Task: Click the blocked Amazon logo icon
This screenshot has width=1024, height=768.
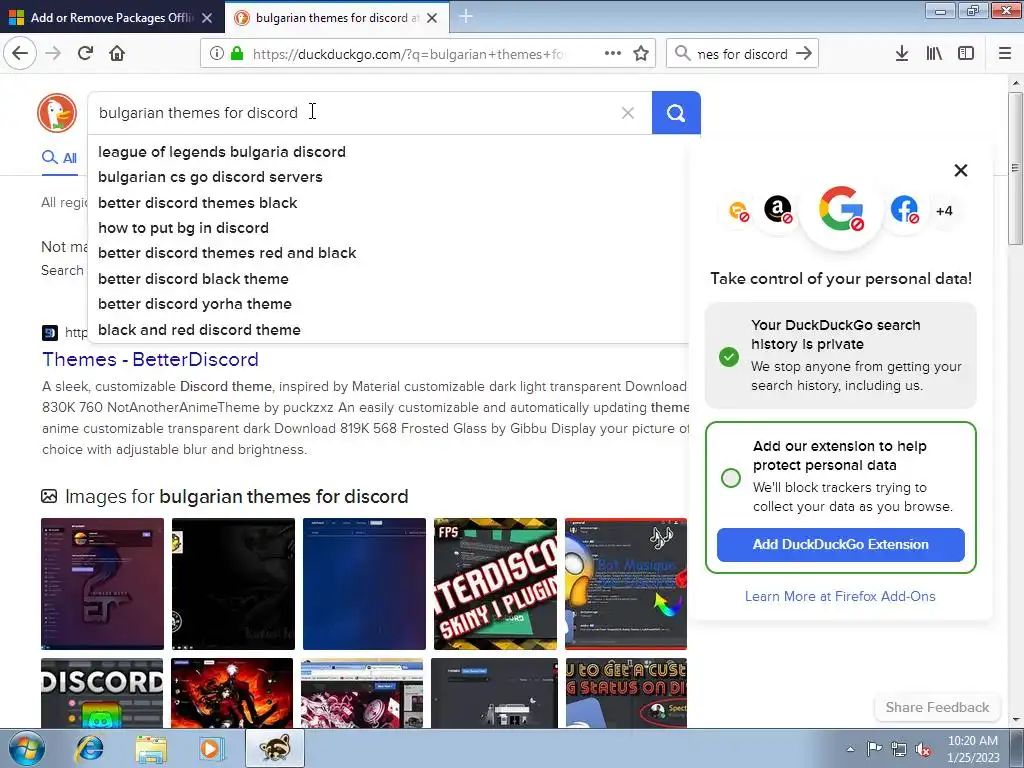Action: 778,210
